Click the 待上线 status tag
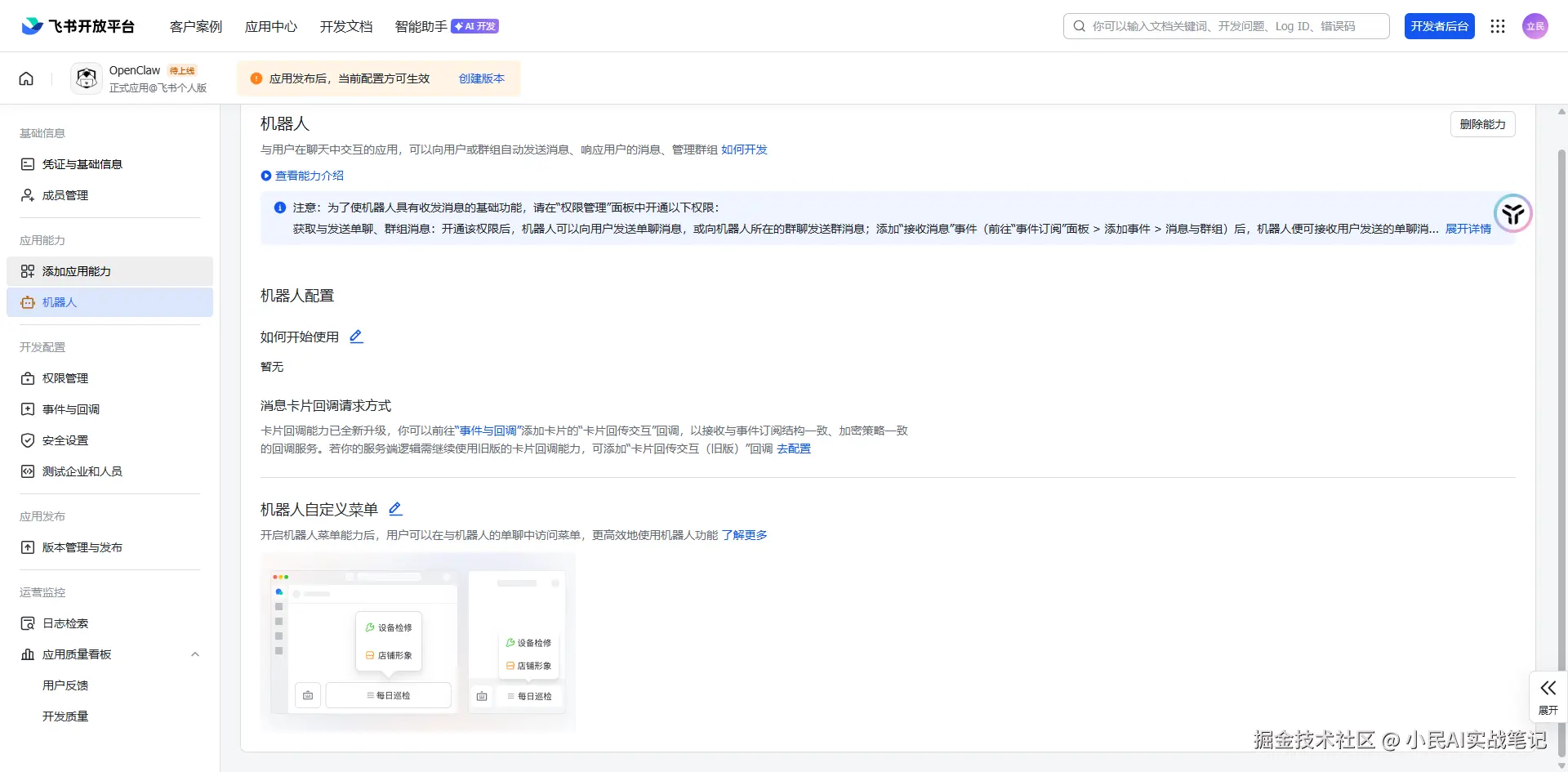The height and width of the screenshot is (772, 1568). (x=182, y=71)
